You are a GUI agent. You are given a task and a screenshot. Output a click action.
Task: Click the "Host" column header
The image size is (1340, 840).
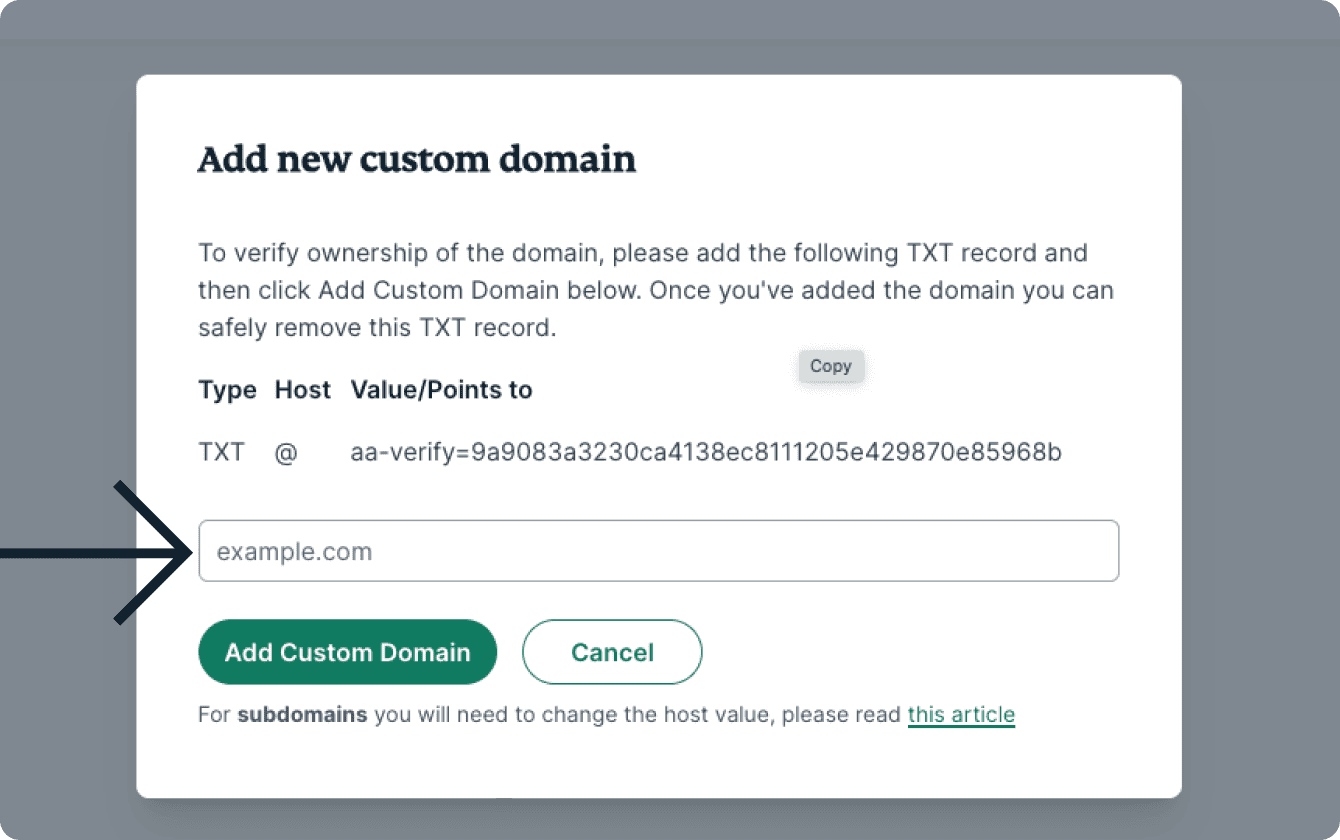click(302, 390)
